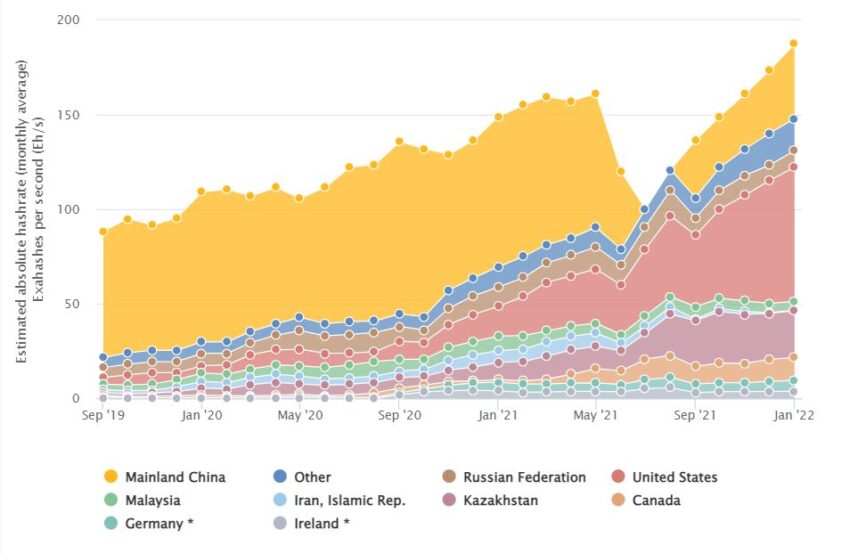Click the 150 y-axis gridline label
This screenshot has height=554, width=850.
pos(68,115)
